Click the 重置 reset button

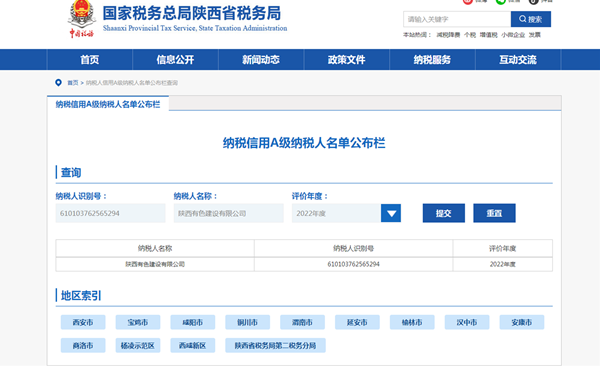[494, 213]
